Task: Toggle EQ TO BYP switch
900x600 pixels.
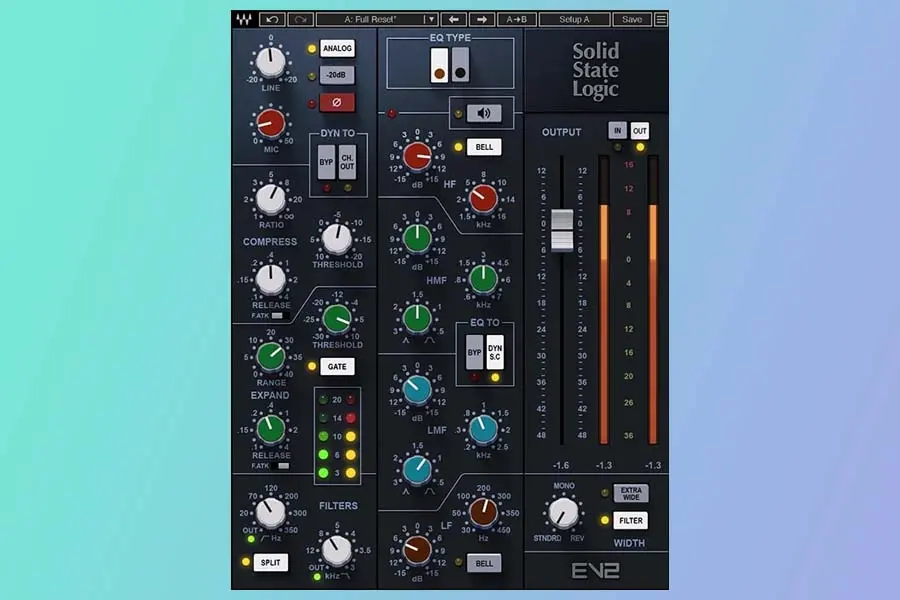Action: (474, 352)
